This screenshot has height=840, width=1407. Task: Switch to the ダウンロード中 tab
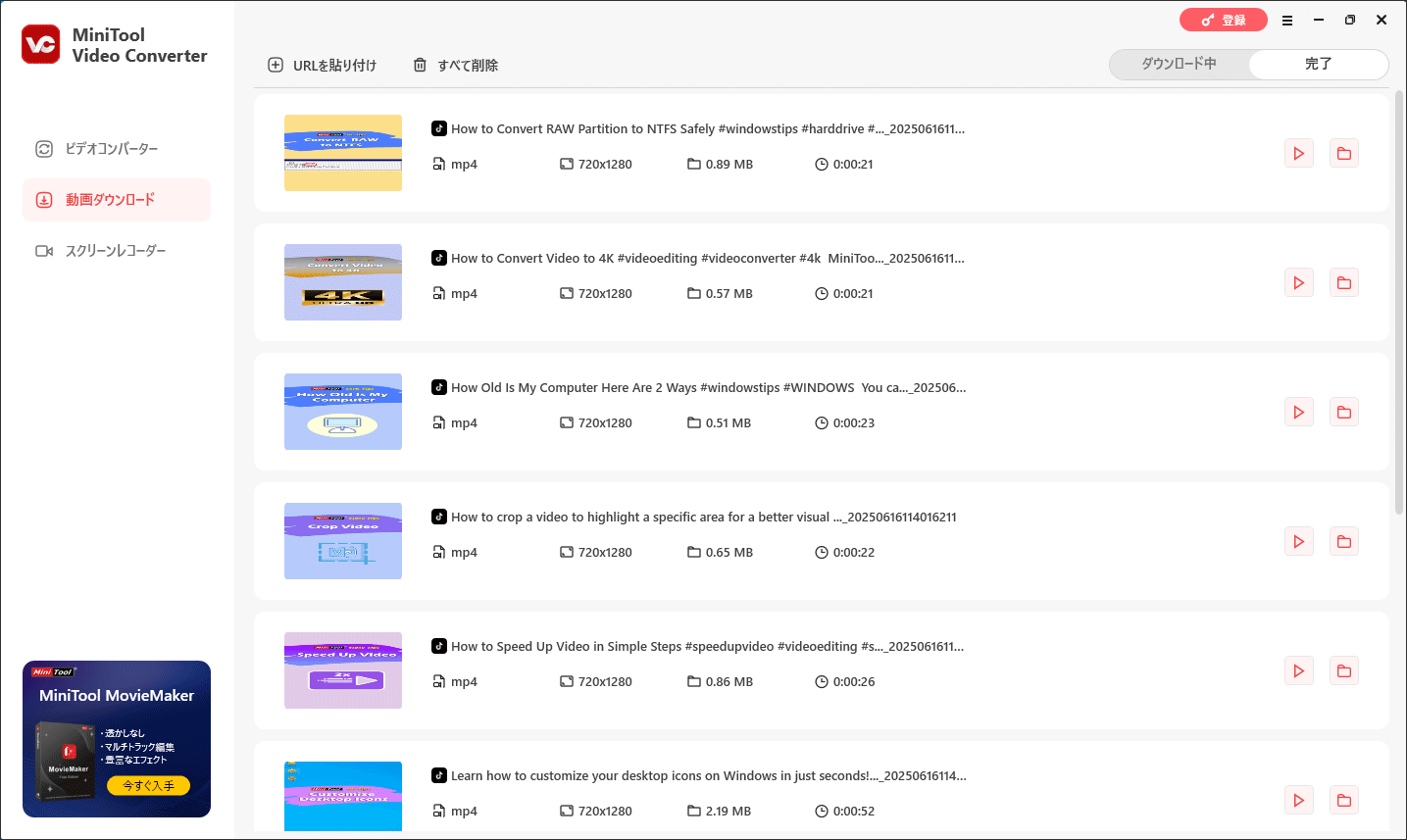coord(1180,64)
